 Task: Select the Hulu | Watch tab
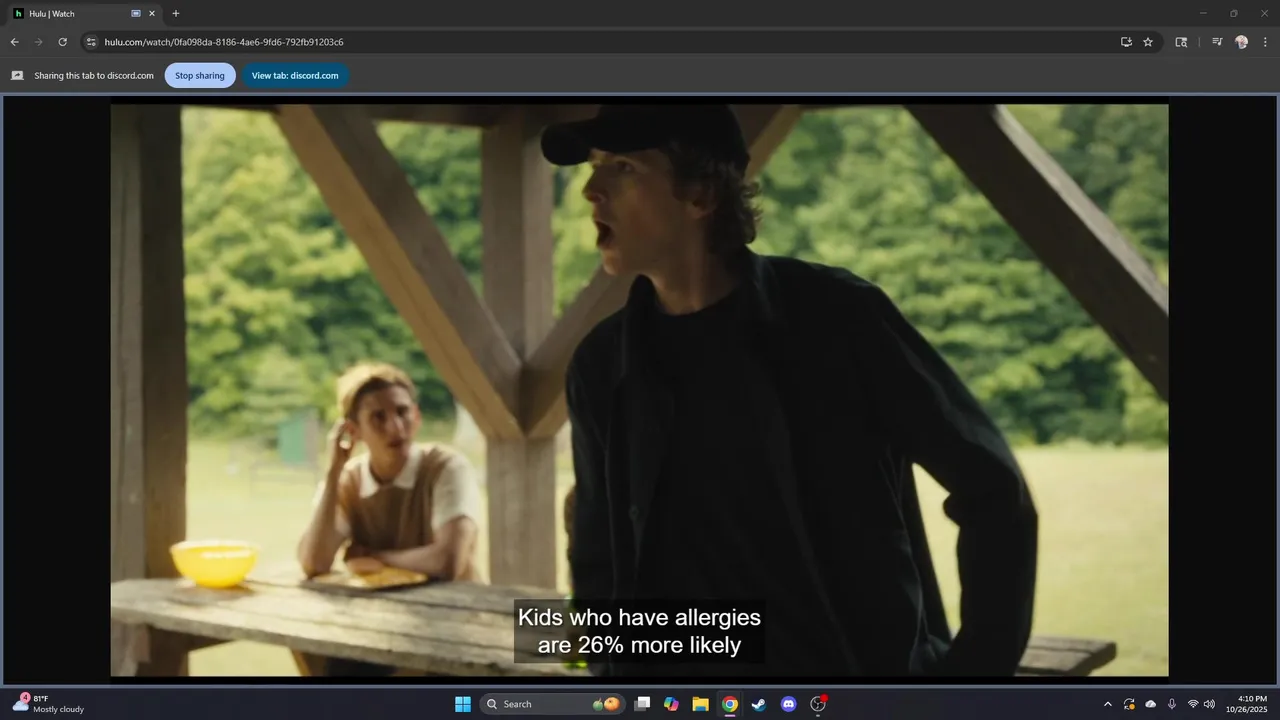(85, 14)
